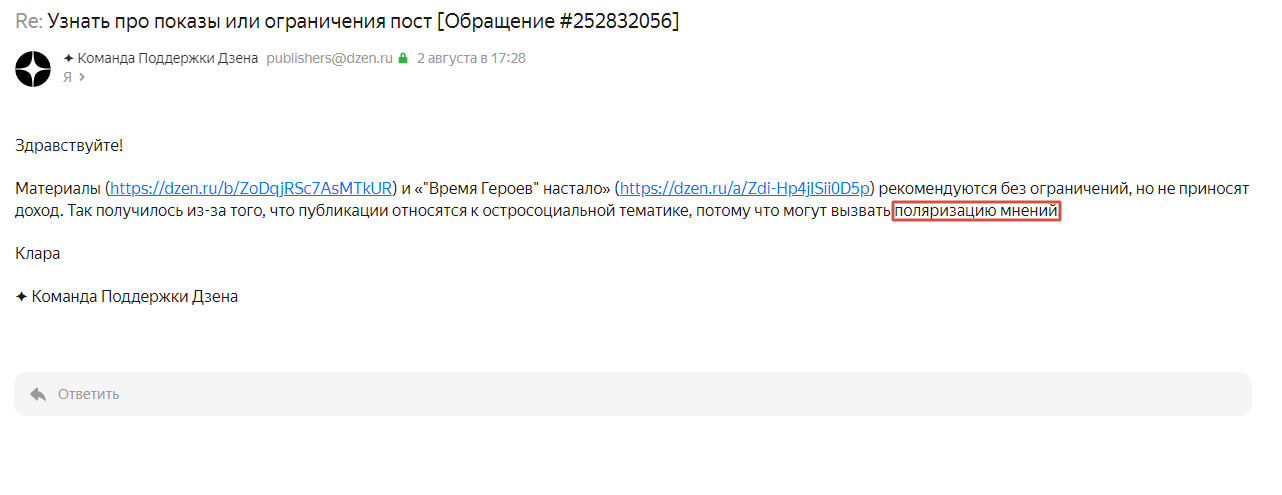The height and width of the screenshot is (495, 1282).
Task: Click the publishers@dzen.ru email address
Action: [x=329, y=58]
